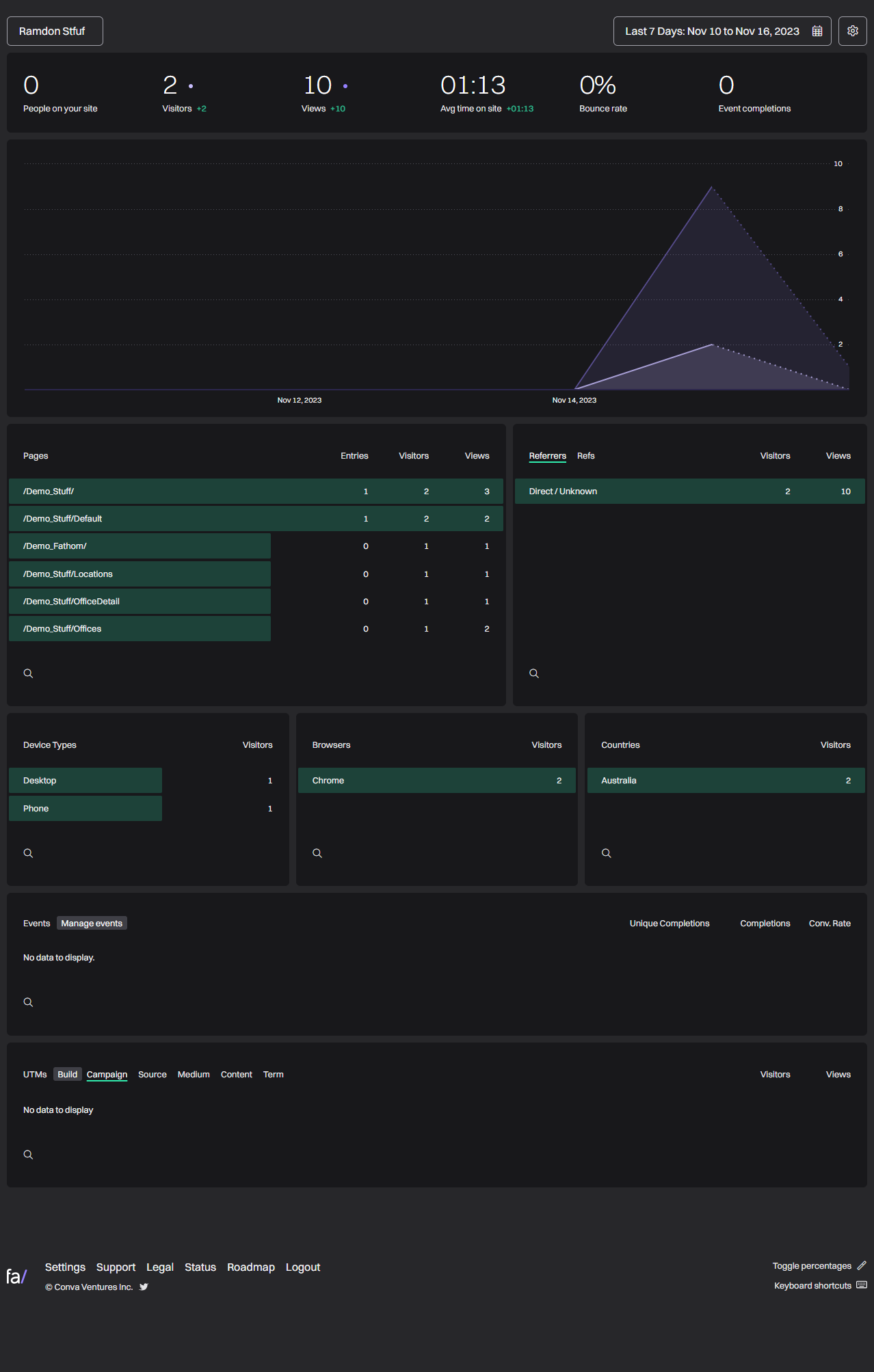874x1372 pixels.
Task: Click the Entries column header in Pages
Action: (x=354, y=456)
